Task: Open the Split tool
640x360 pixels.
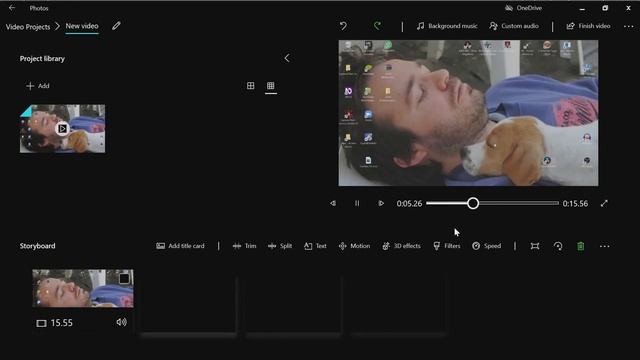Action: [x=280, y=246]
